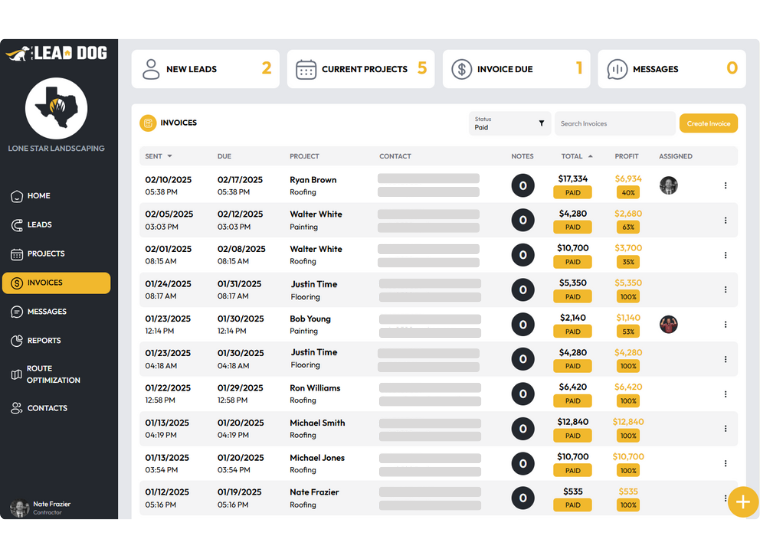Click the New Leads person icon
This screenshot has height=558, width=760.
pyautogui.click(x=151, y=69)
